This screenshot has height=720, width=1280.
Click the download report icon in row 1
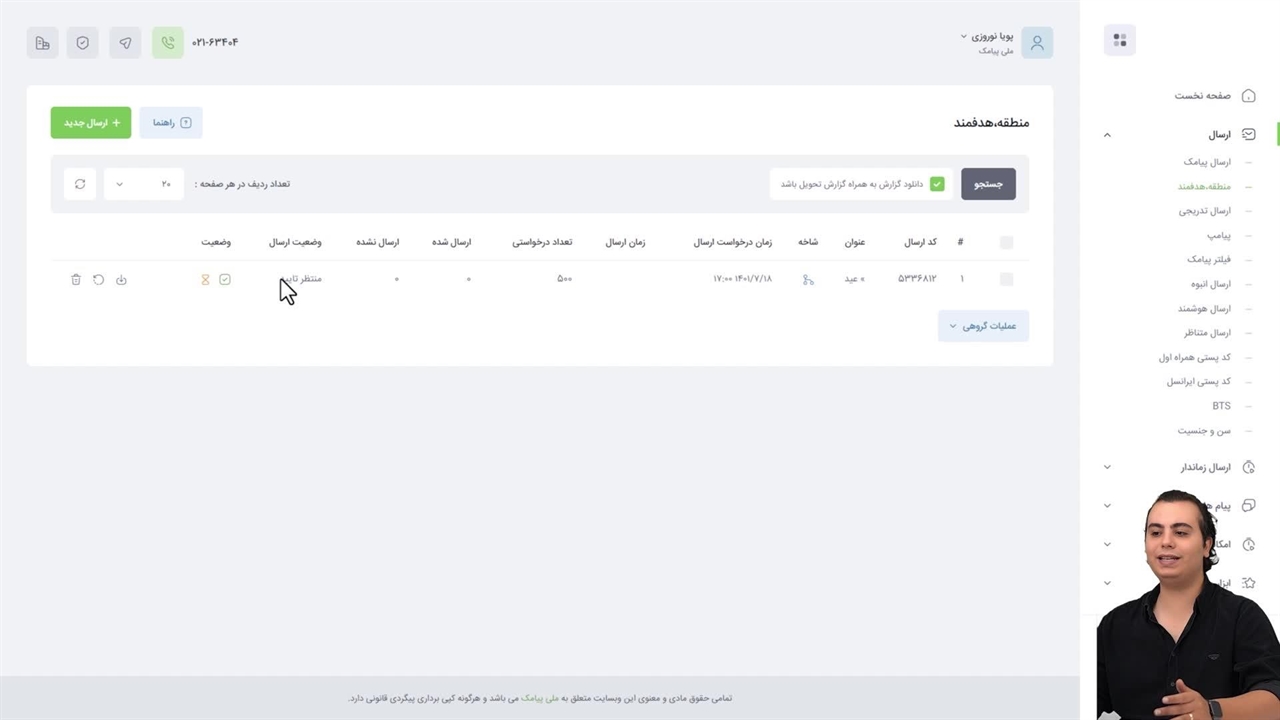coord(121,280)
